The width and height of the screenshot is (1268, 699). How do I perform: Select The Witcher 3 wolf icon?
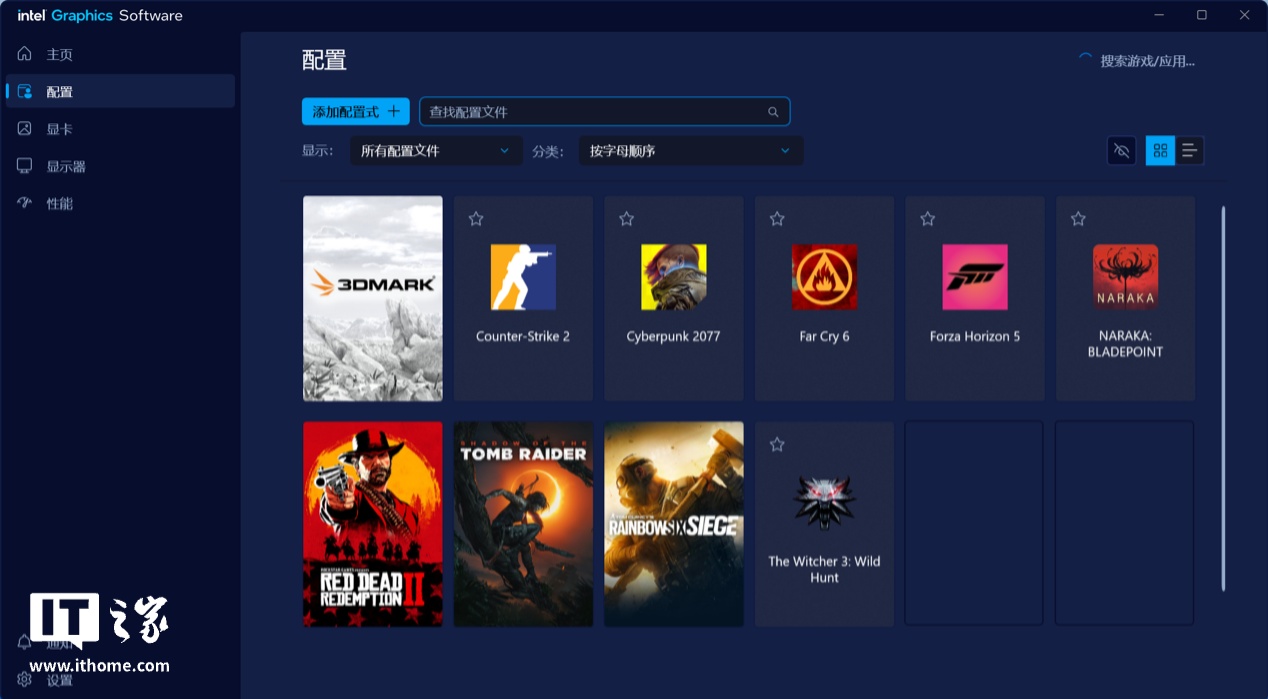click(824, 502)
